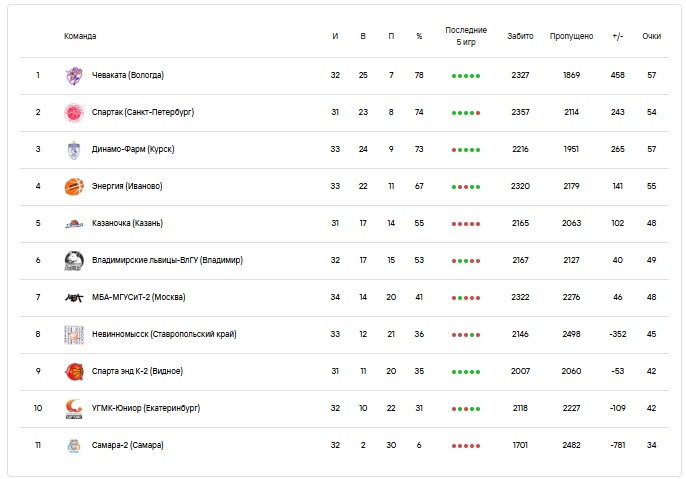Open the Казаночка (Казань) team link
686x479 pixels.
pos(127,223)
